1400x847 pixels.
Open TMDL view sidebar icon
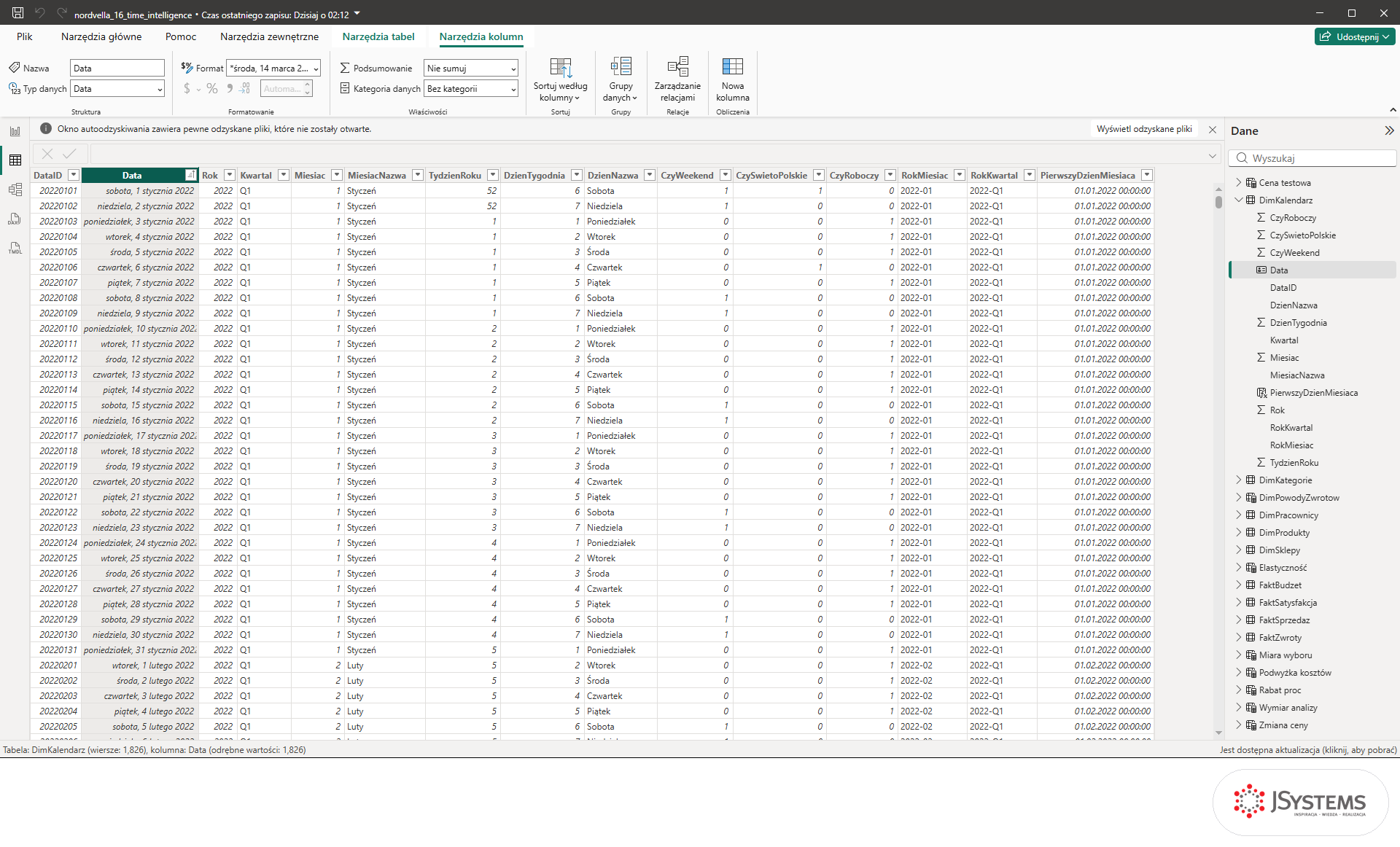15,248
